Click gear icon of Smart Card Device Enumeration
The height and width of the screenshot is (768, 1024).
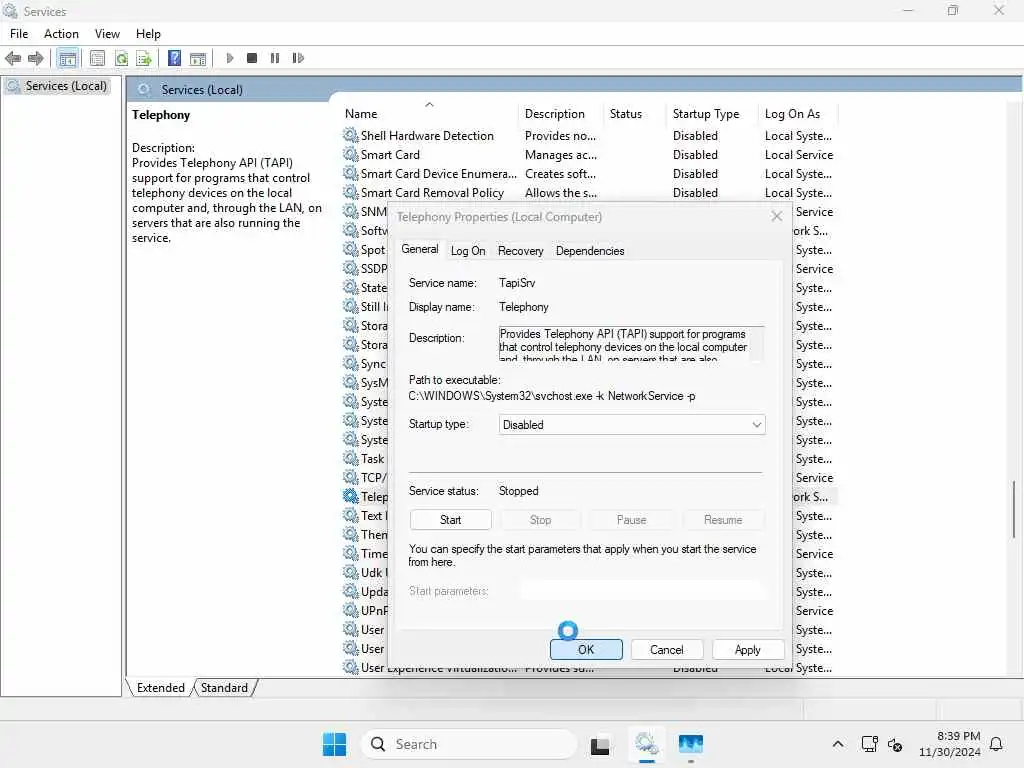coord(351,173)
